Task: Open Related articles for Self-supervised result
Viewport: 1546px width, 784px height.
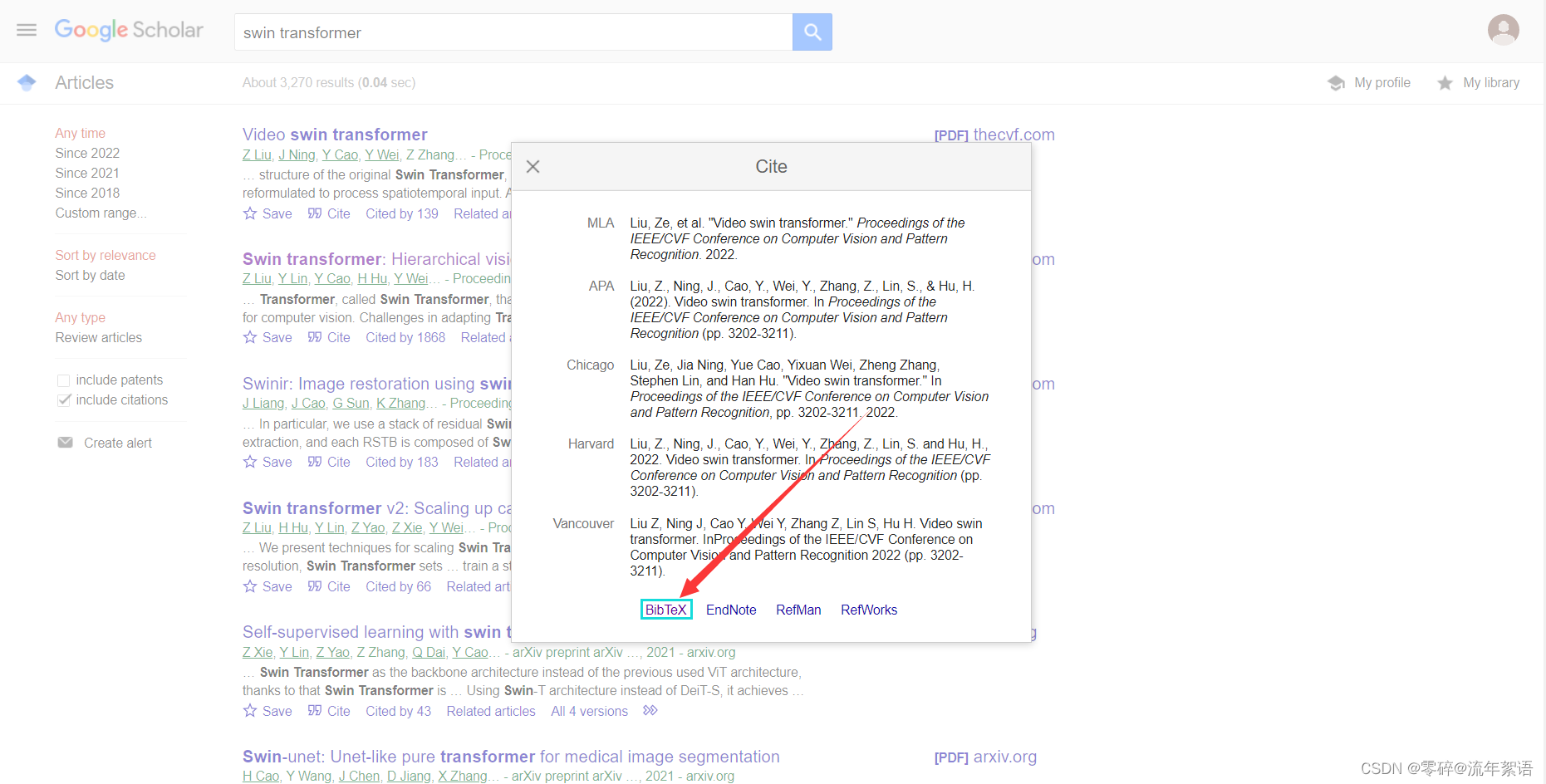Action: tap(491, 711)
